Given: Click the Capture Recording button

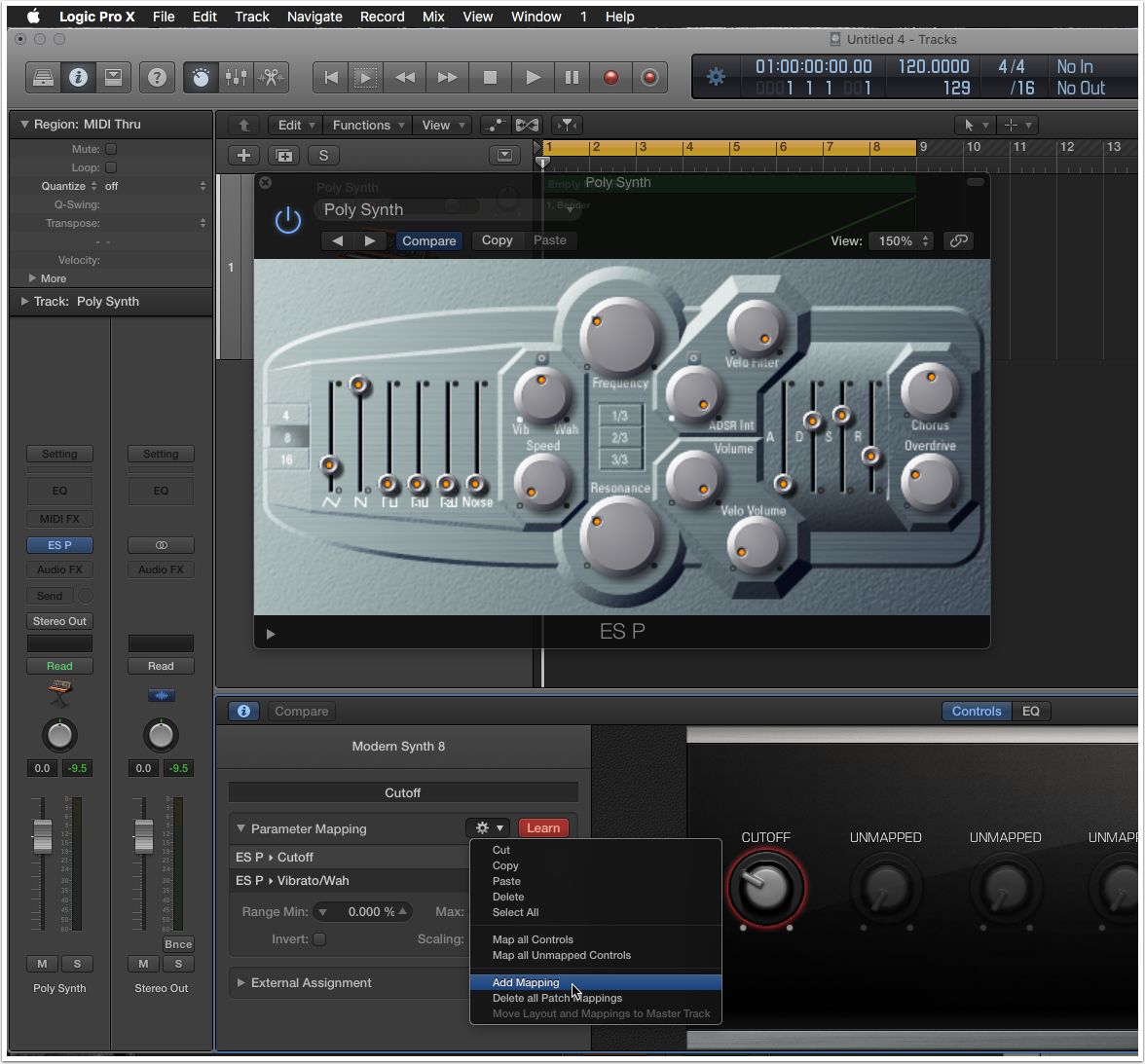Looking at the screenshot, I should point(649,78).
